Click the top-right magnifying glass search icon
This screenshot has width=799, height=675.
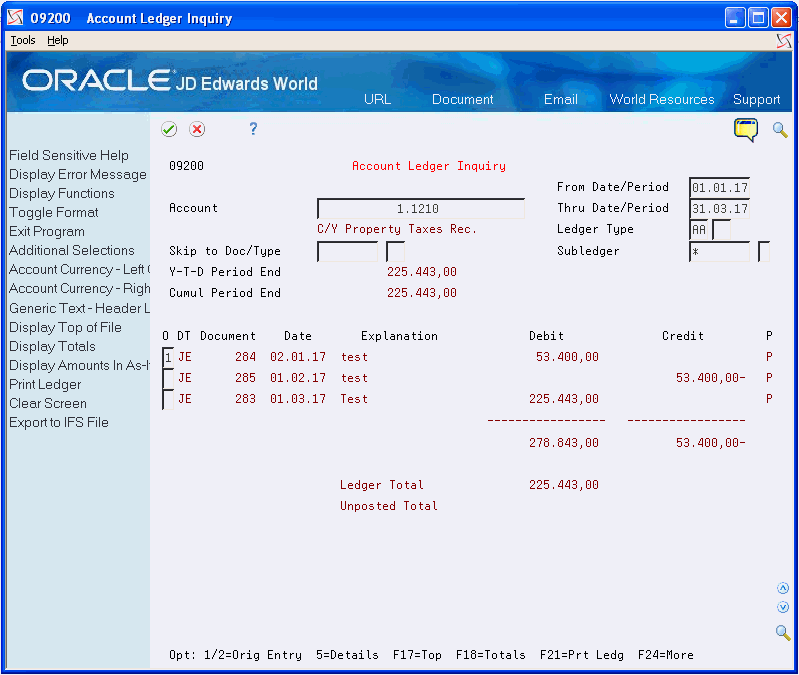(x=780, y=130)
